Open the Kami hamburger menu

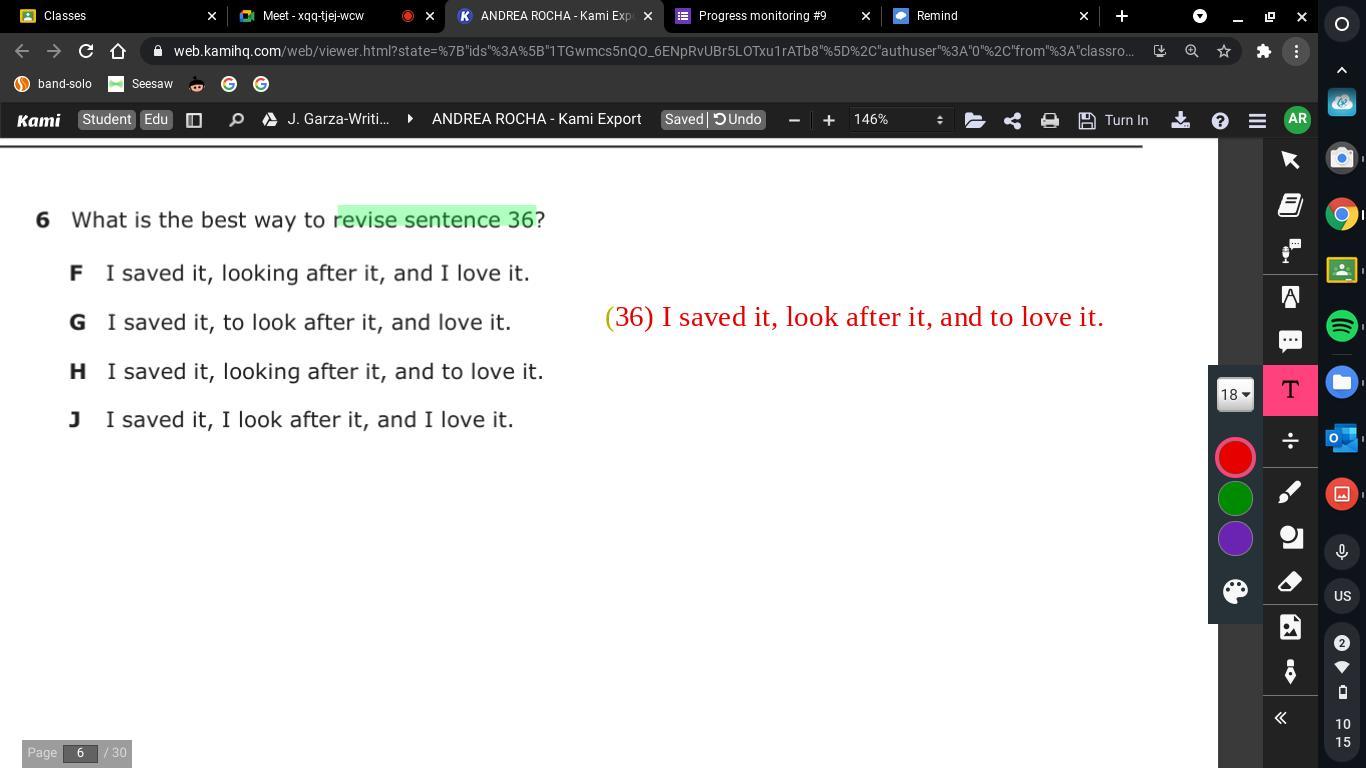pos(1257,120)
